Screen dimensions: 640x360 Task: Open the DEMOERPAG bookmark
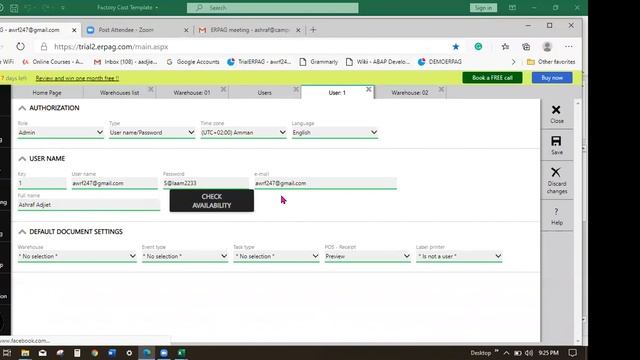440,62
